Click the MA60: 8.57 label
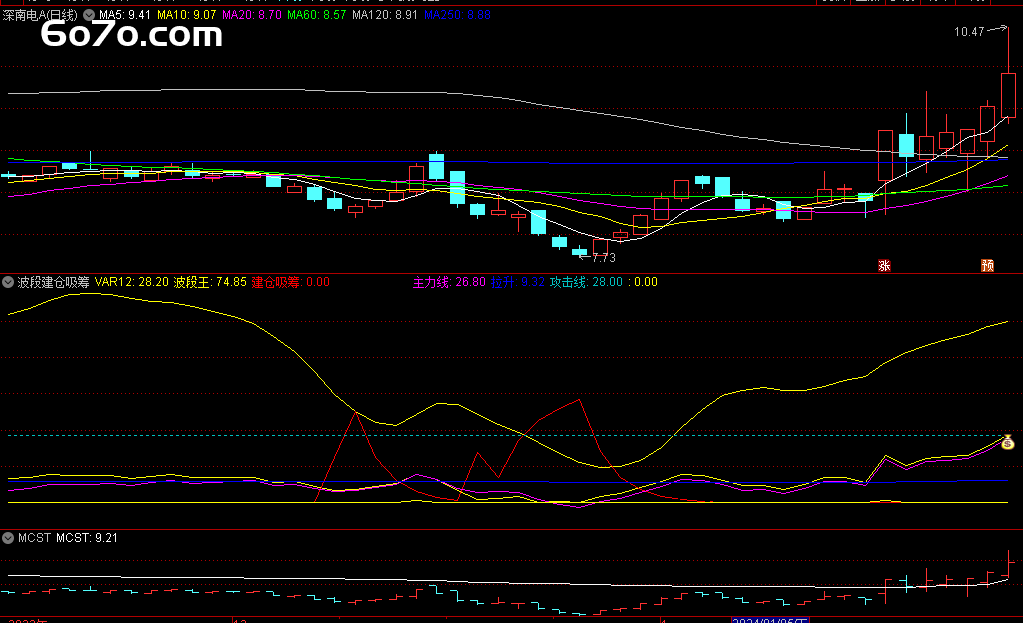The width and height of the screenshot is (1023, 623). tap(316, 15)
